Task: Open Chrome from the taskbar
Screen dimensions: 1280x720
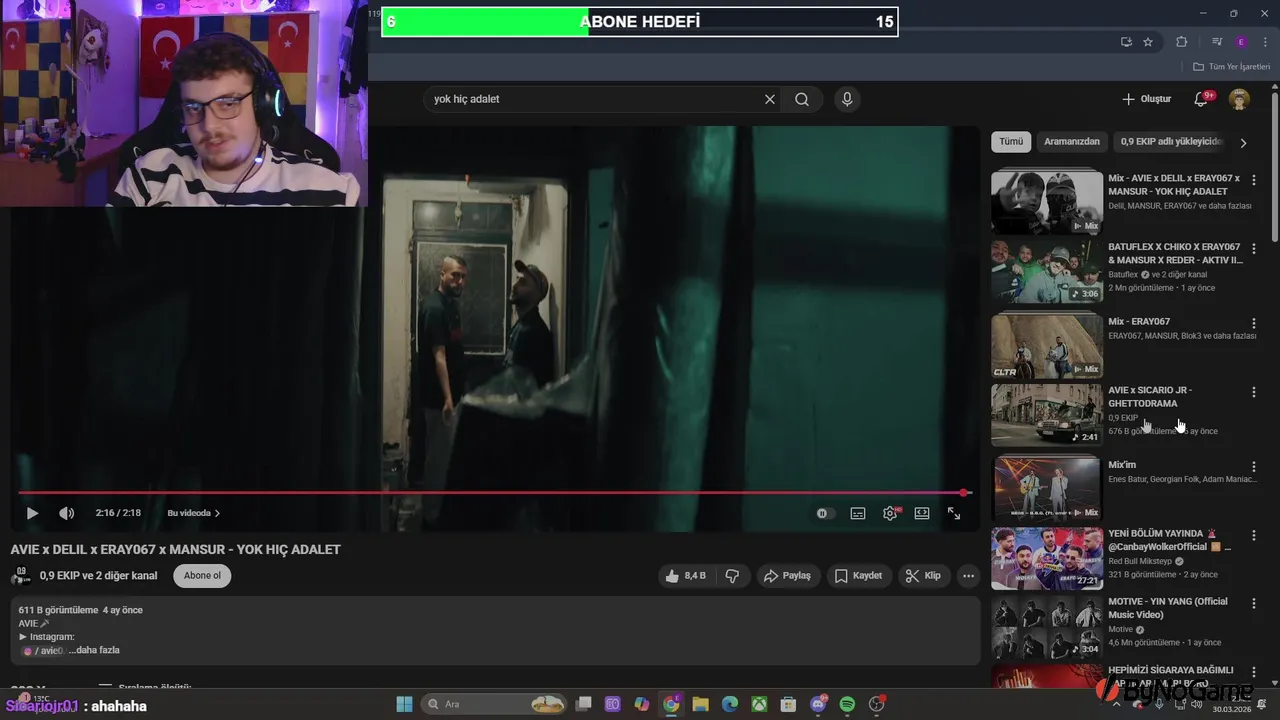Action: pos(671,705)
